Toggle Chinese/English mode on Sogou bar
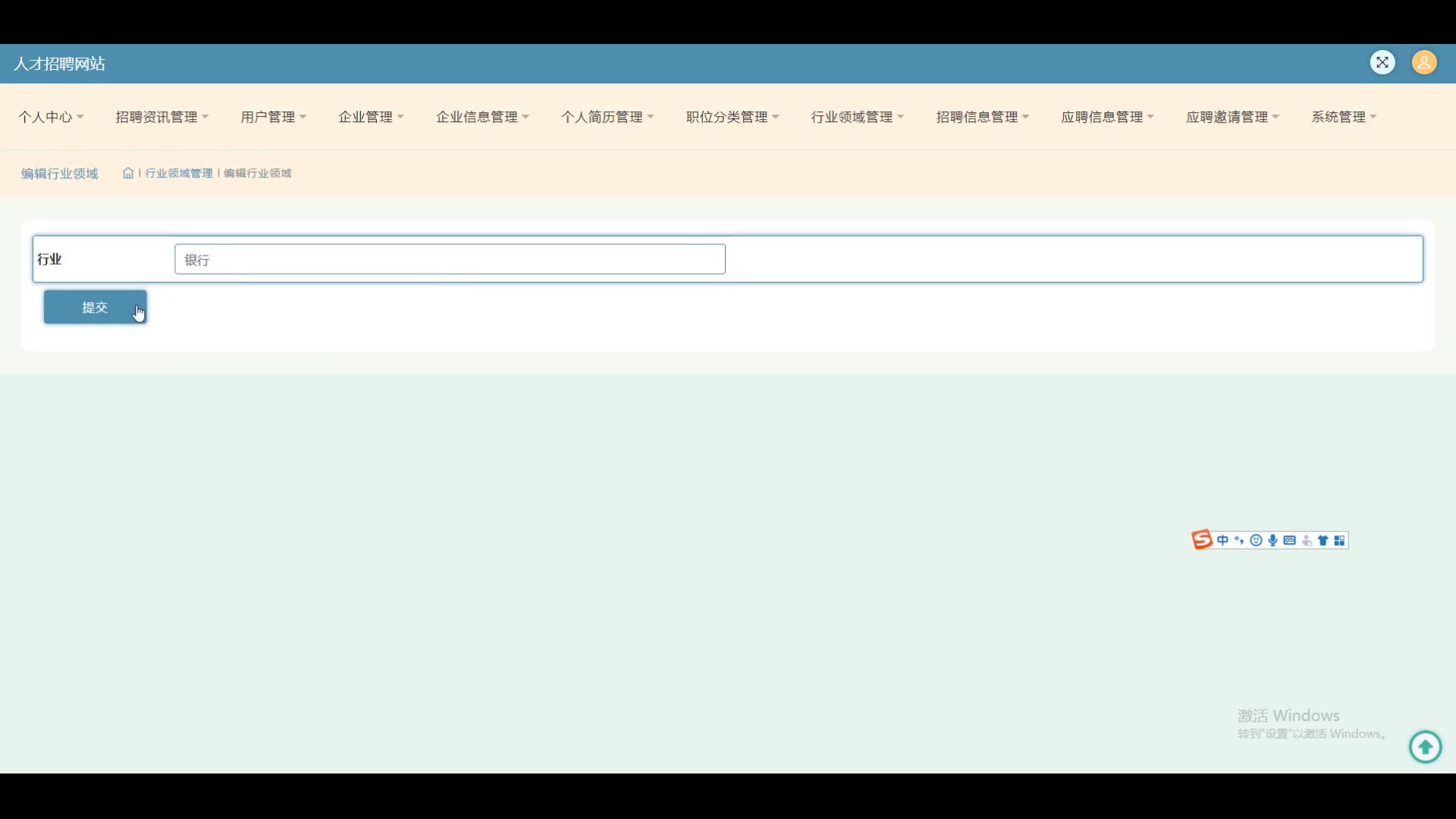1456x819 pixels. [x=1222, y=540]
